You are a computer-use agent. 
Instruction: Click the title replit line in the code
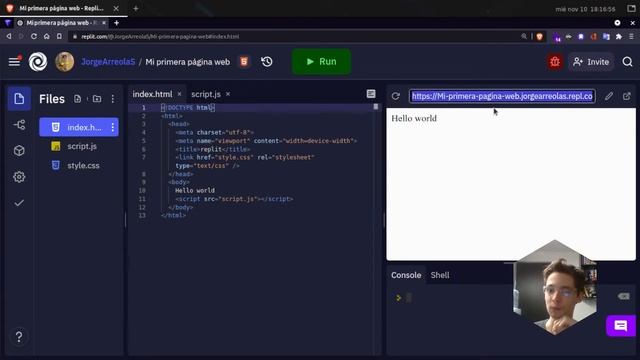[x=213, y=149]
